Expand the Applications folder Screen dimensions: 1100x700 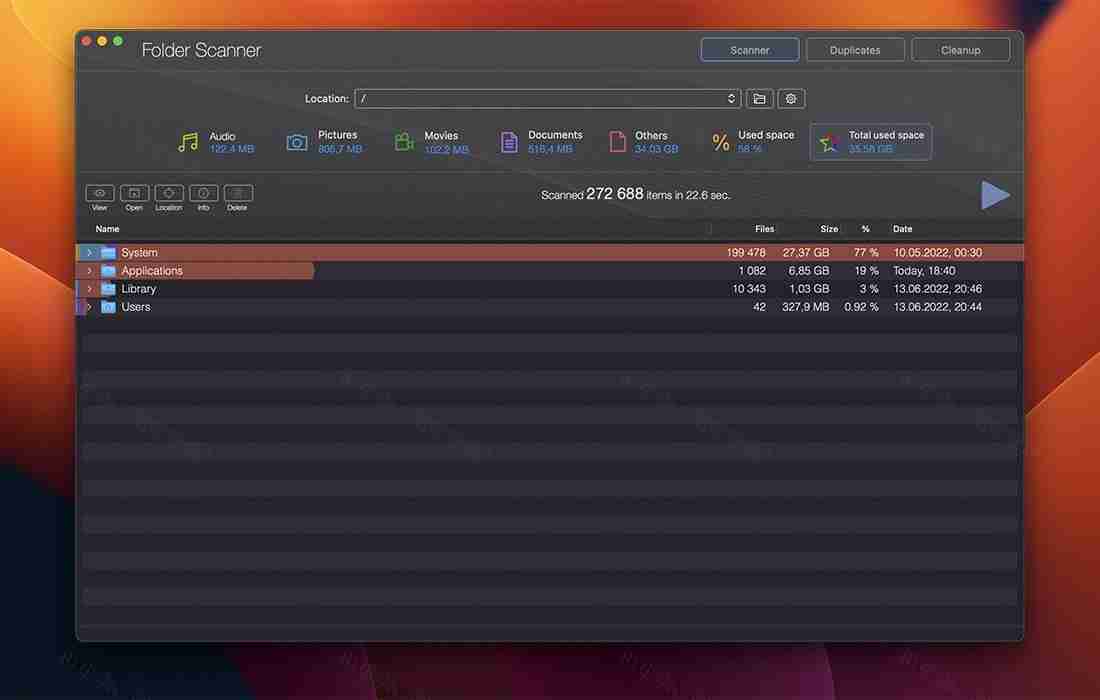tap(89, 270)
